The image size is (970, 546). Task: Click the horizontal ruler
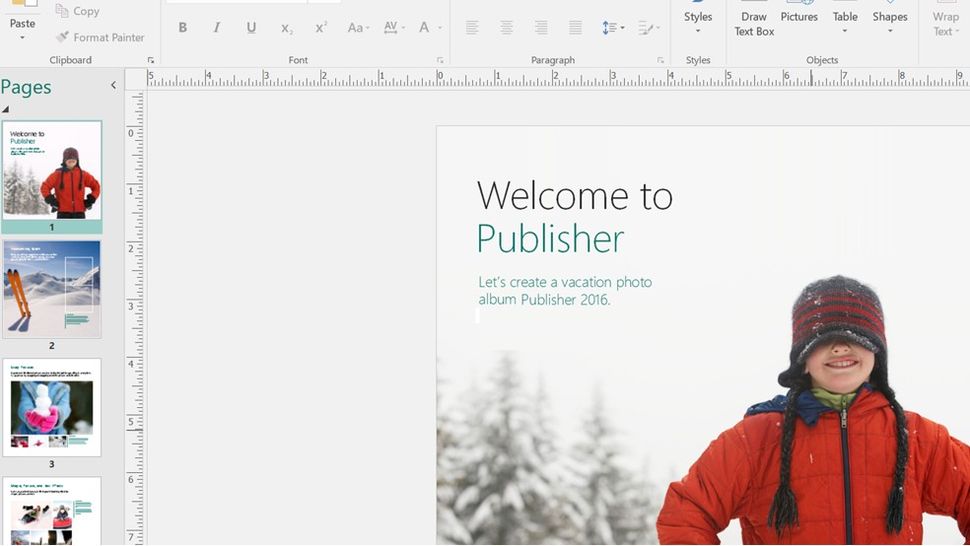click(557, 79)
